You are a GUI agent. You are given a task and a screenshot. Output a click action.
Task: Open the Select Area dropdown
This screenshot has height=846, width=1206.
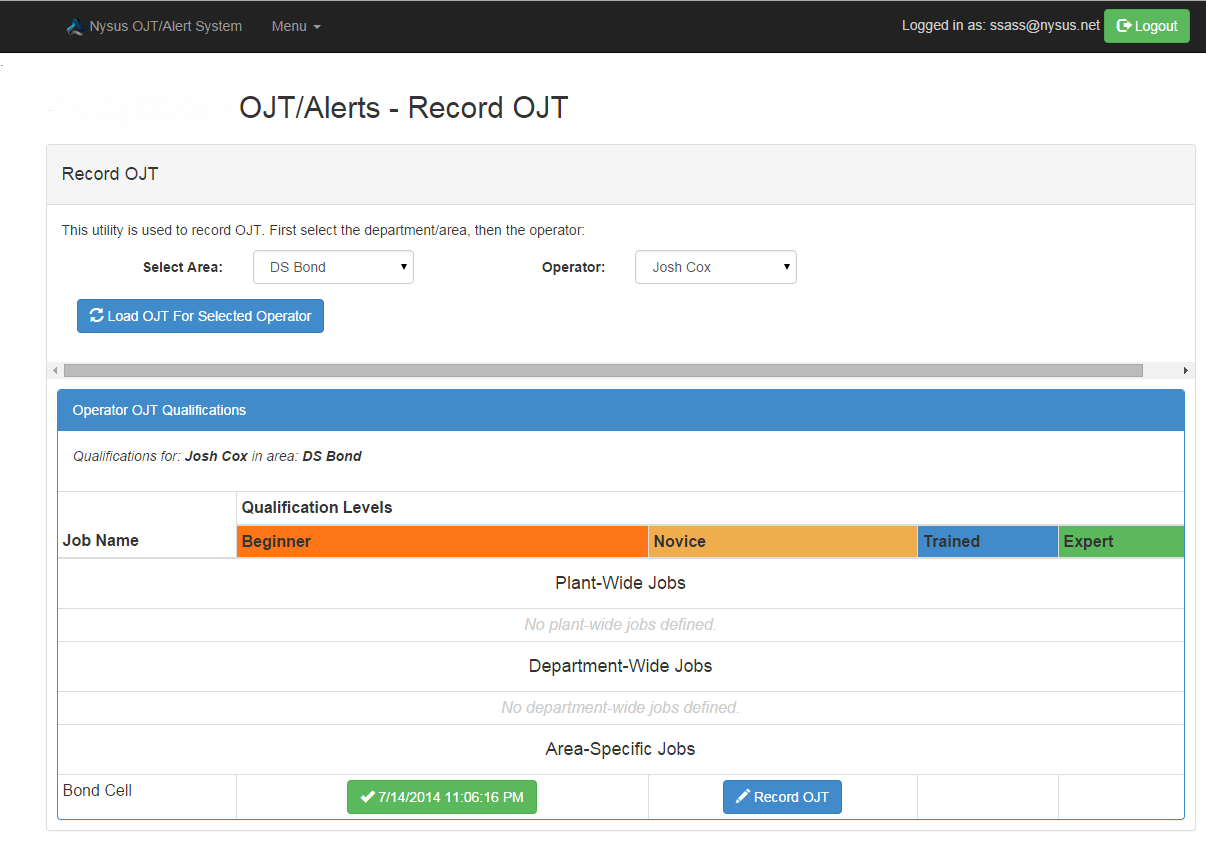pyautogui.click(x=333, y=267)
